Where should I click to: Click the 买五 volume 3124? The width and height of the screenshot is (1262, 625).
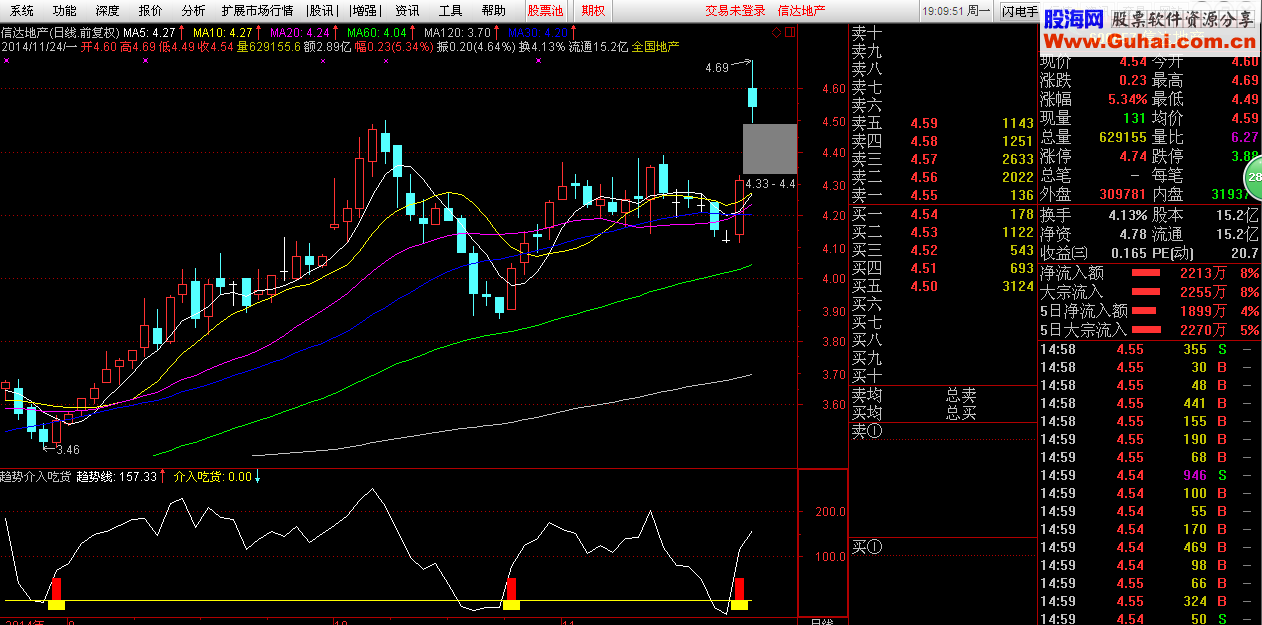(x=1018, y=286)
